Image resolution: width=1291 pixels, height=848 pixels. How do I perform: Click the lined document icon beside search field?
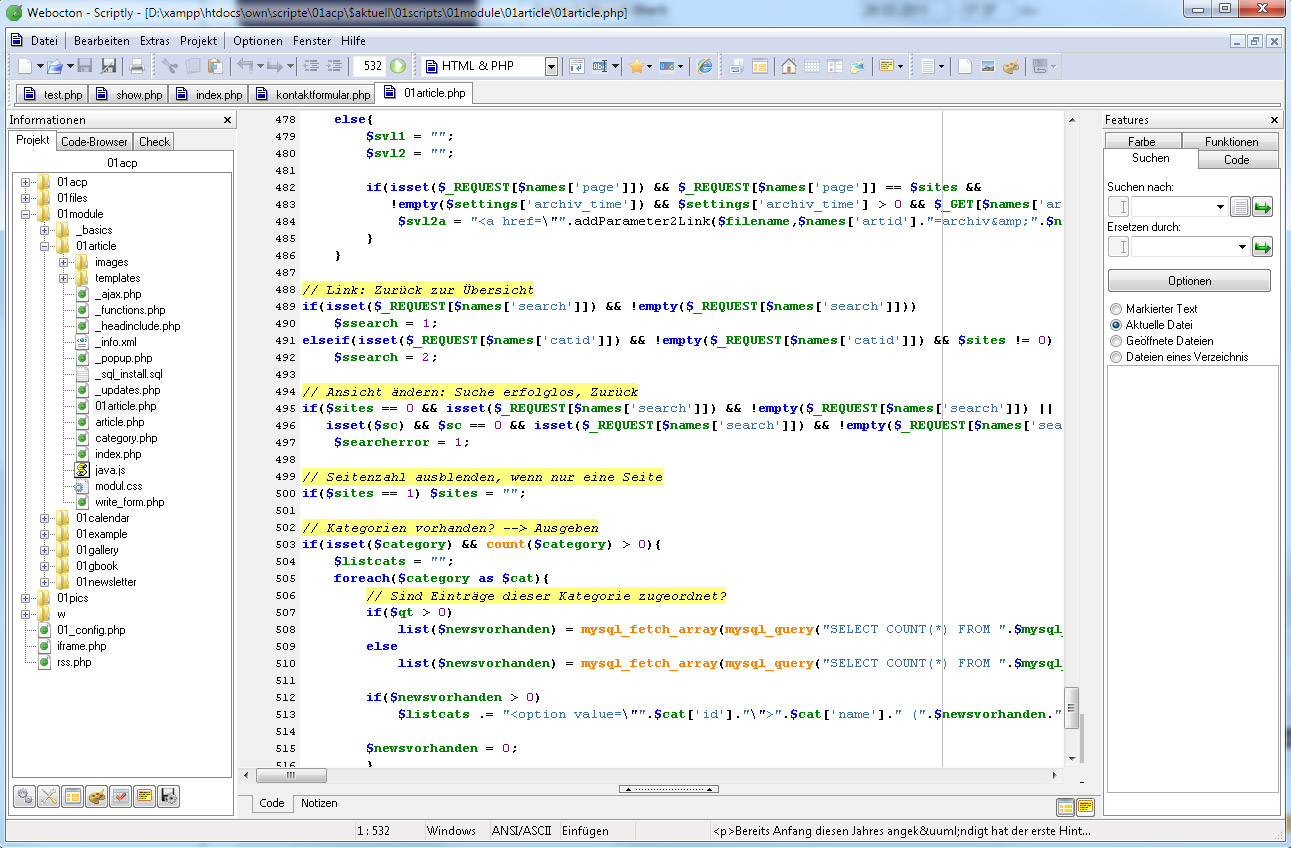coord(1240,207)
